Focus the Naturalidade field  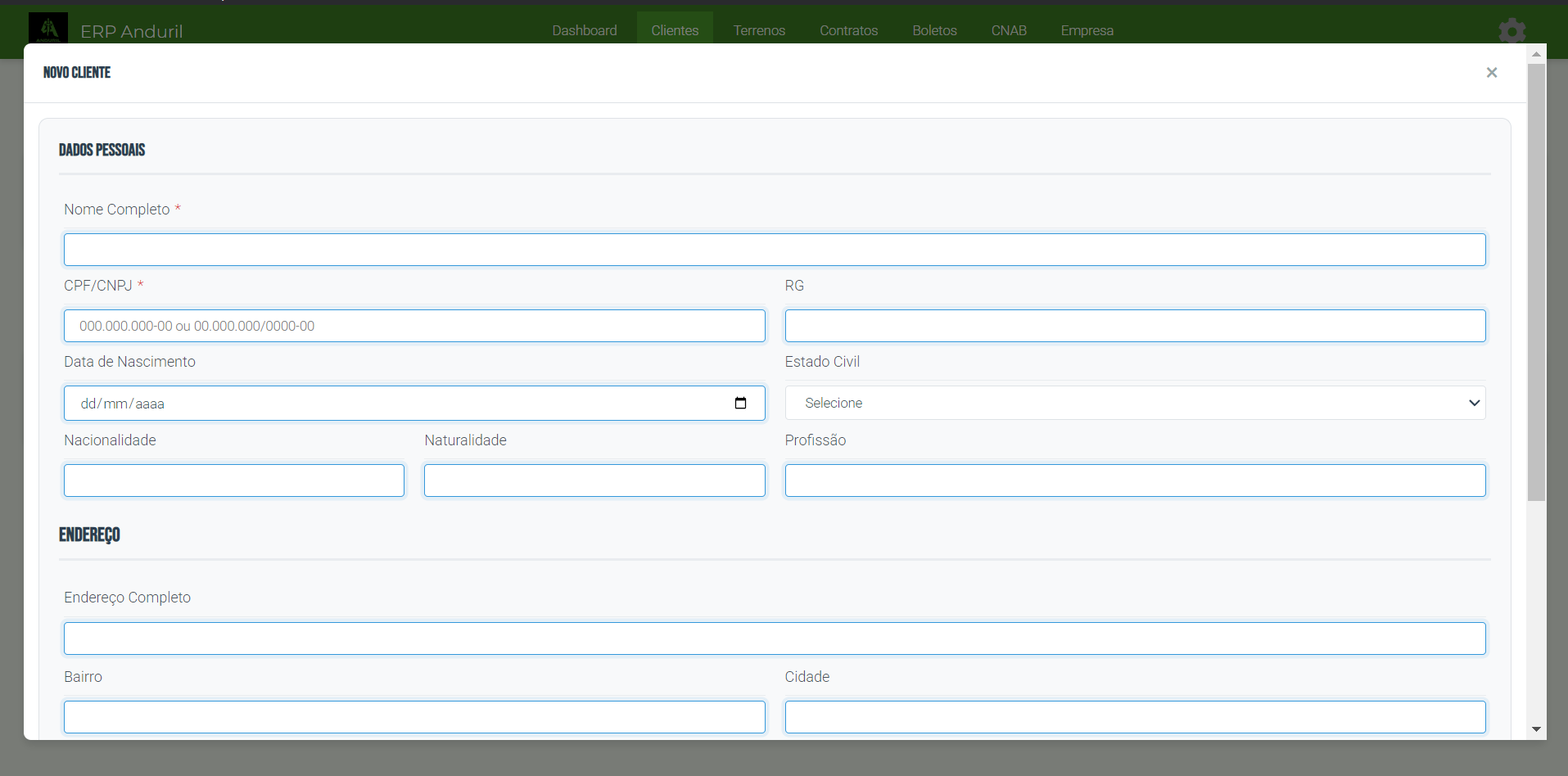point(594,480)
